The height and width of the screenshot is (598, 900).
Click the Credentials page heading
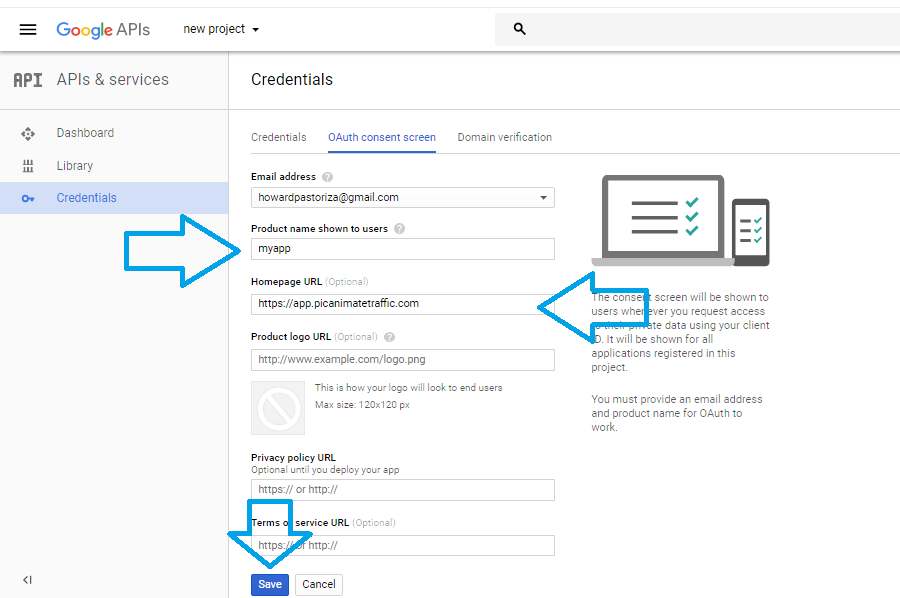[x=292, y=79]
